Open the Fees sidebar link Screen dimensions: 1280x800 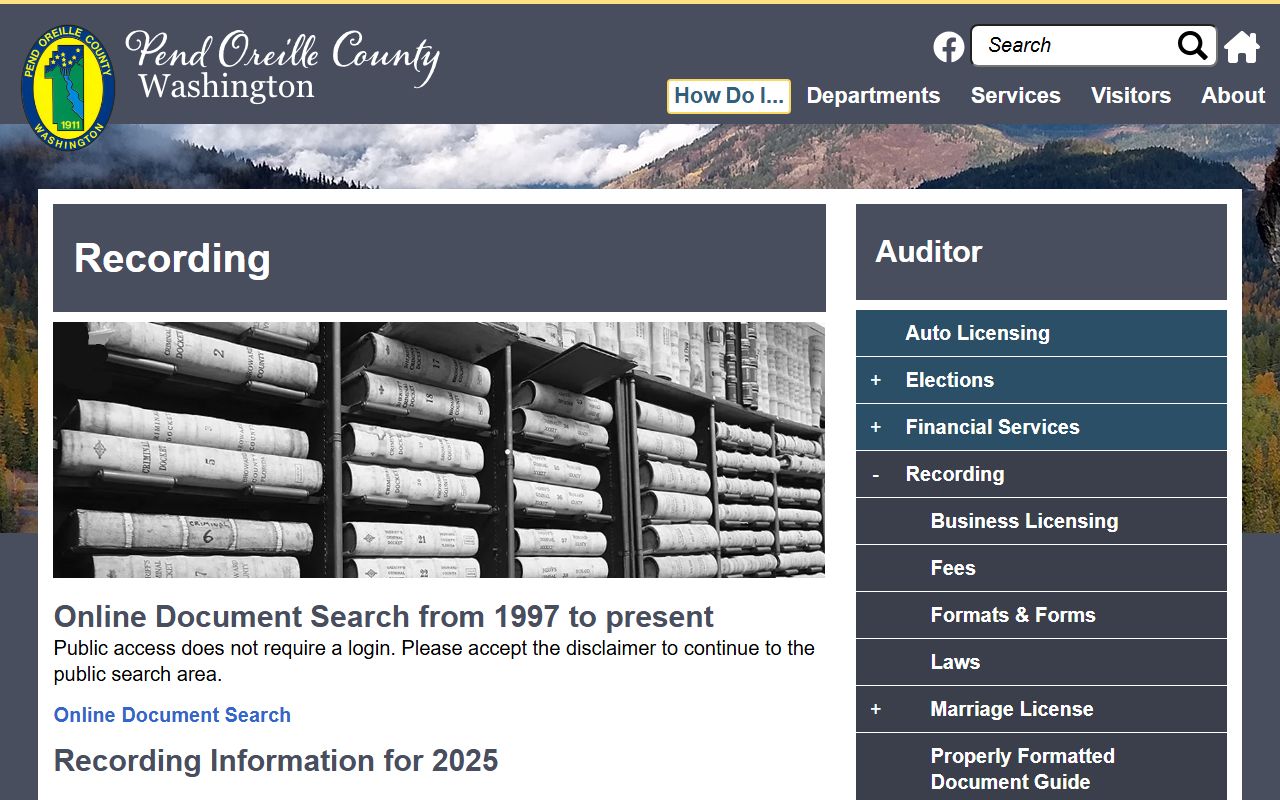[1041, 568]
